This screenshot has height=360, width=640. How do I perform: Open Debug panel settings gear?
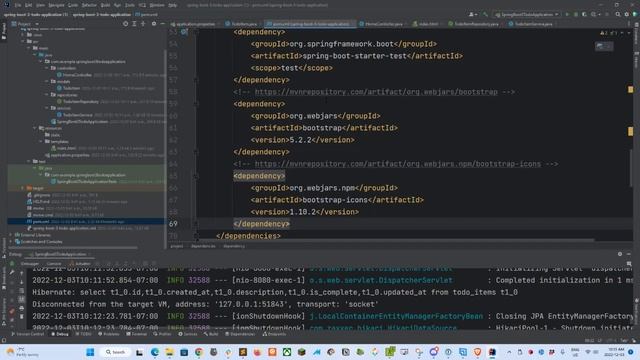pos(620,254)
